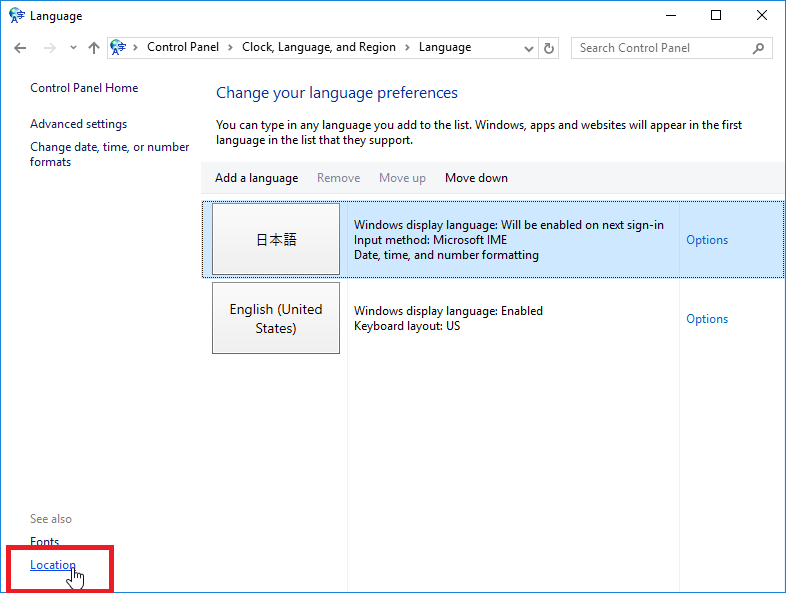Viewport: 786px width, 593px height.
Task: Click the Language icon in address bar
Action: 119,47
